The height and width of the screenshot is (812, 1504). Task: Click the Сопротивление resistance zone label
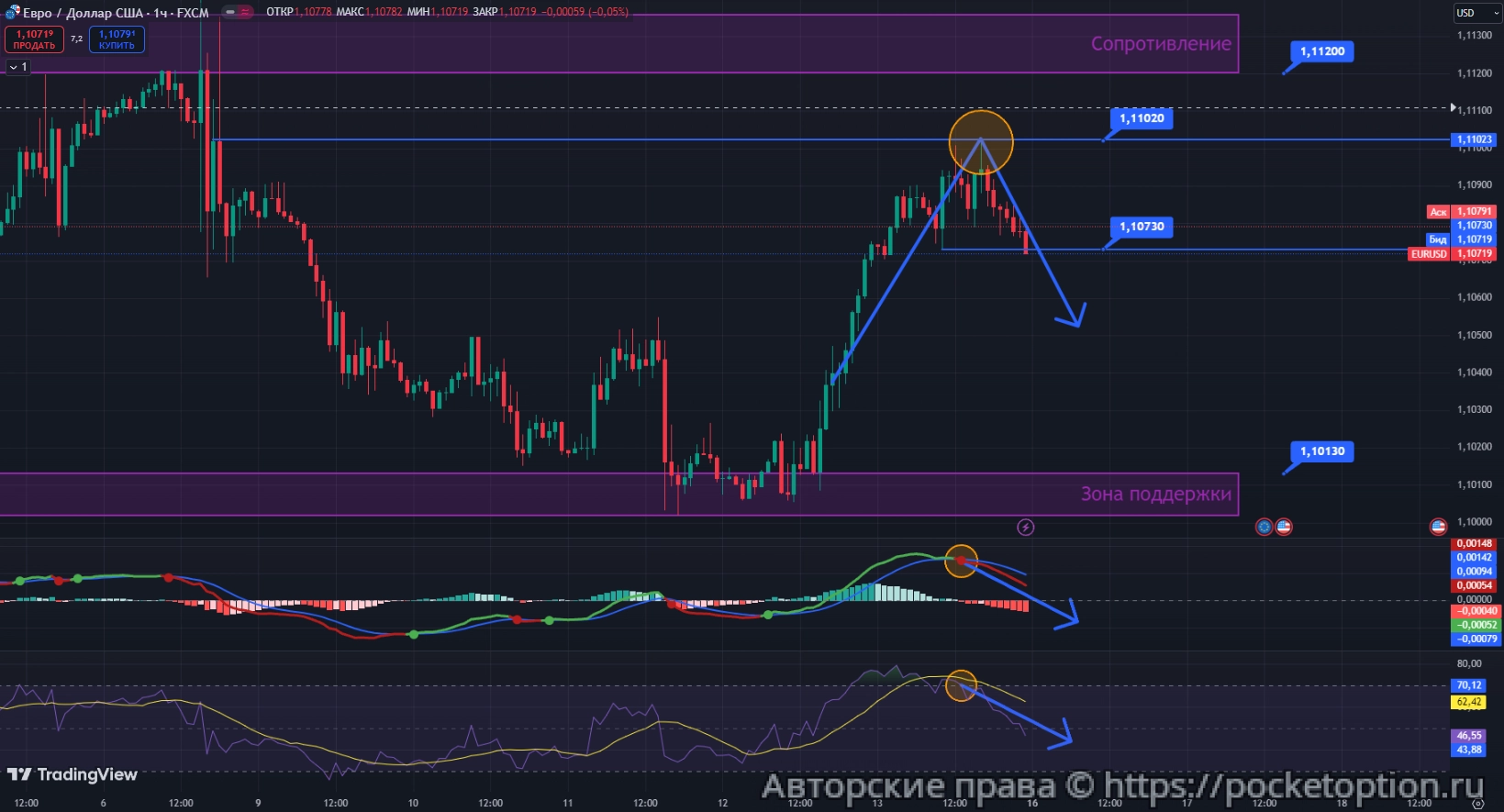coord(1160,43)
